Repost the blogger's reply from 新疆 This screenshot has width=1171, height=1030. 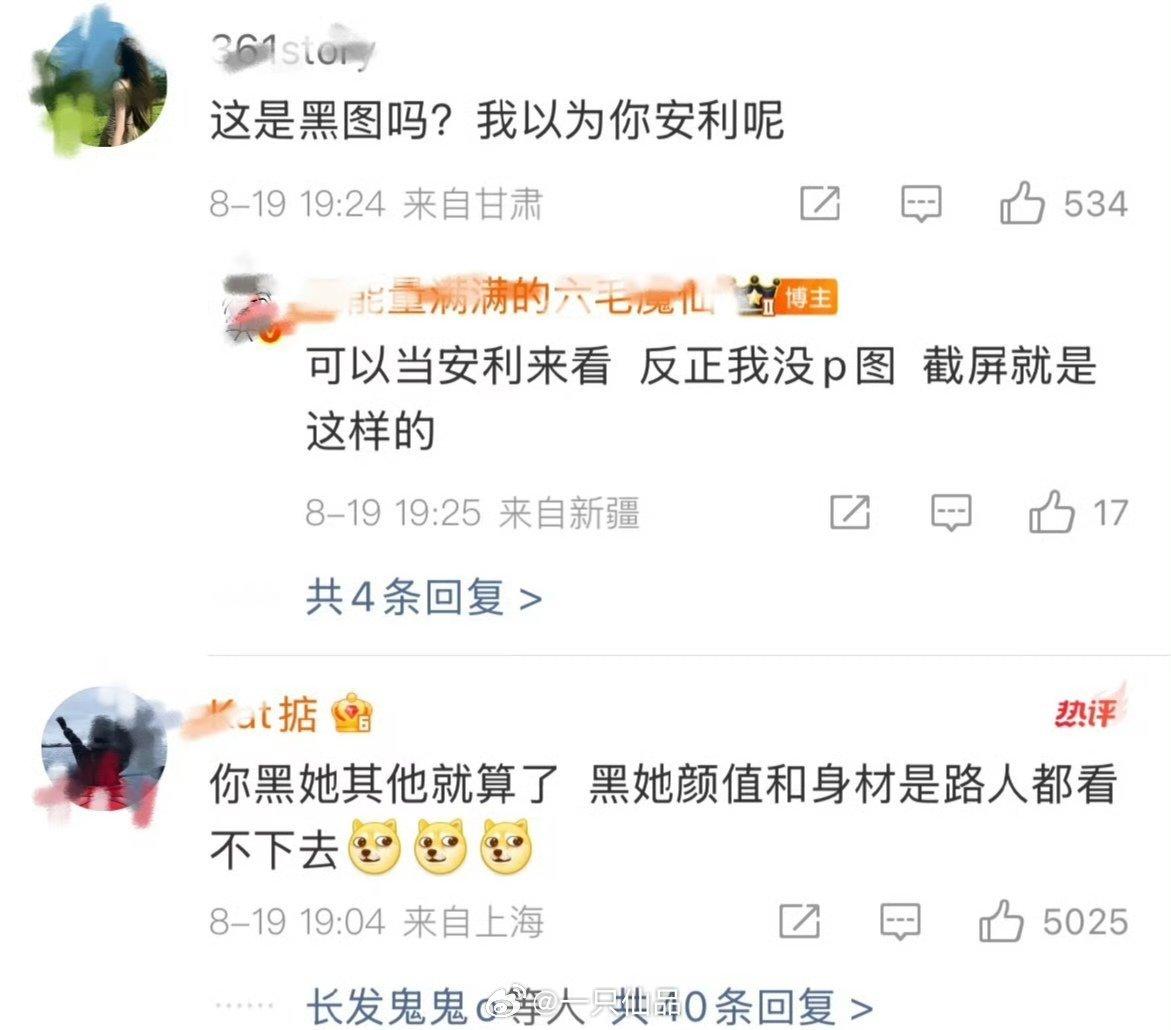click(x=850, y=512)
